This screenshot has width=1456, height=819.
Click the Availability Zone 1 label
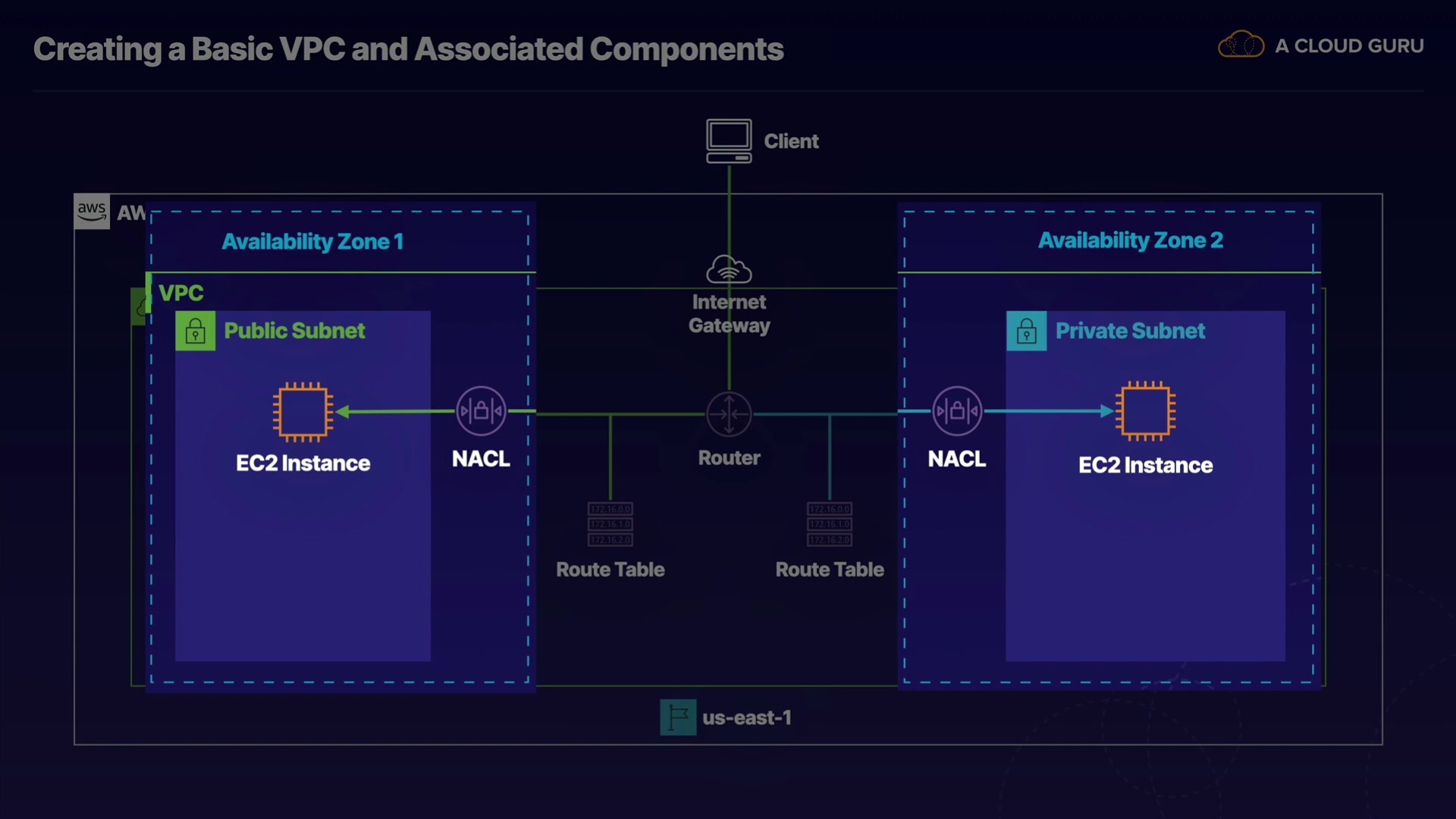[x=312, y=241]
